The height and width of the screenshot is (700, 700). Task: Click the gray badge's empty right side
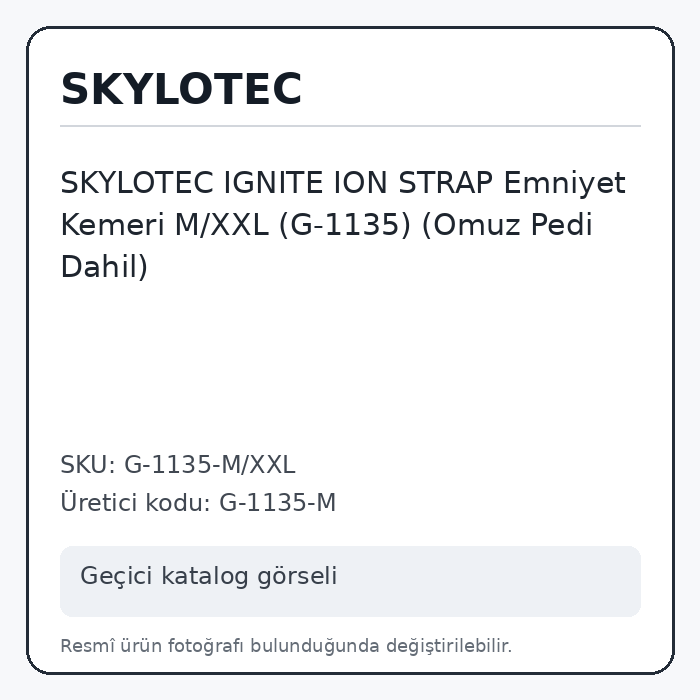point(491,581)
